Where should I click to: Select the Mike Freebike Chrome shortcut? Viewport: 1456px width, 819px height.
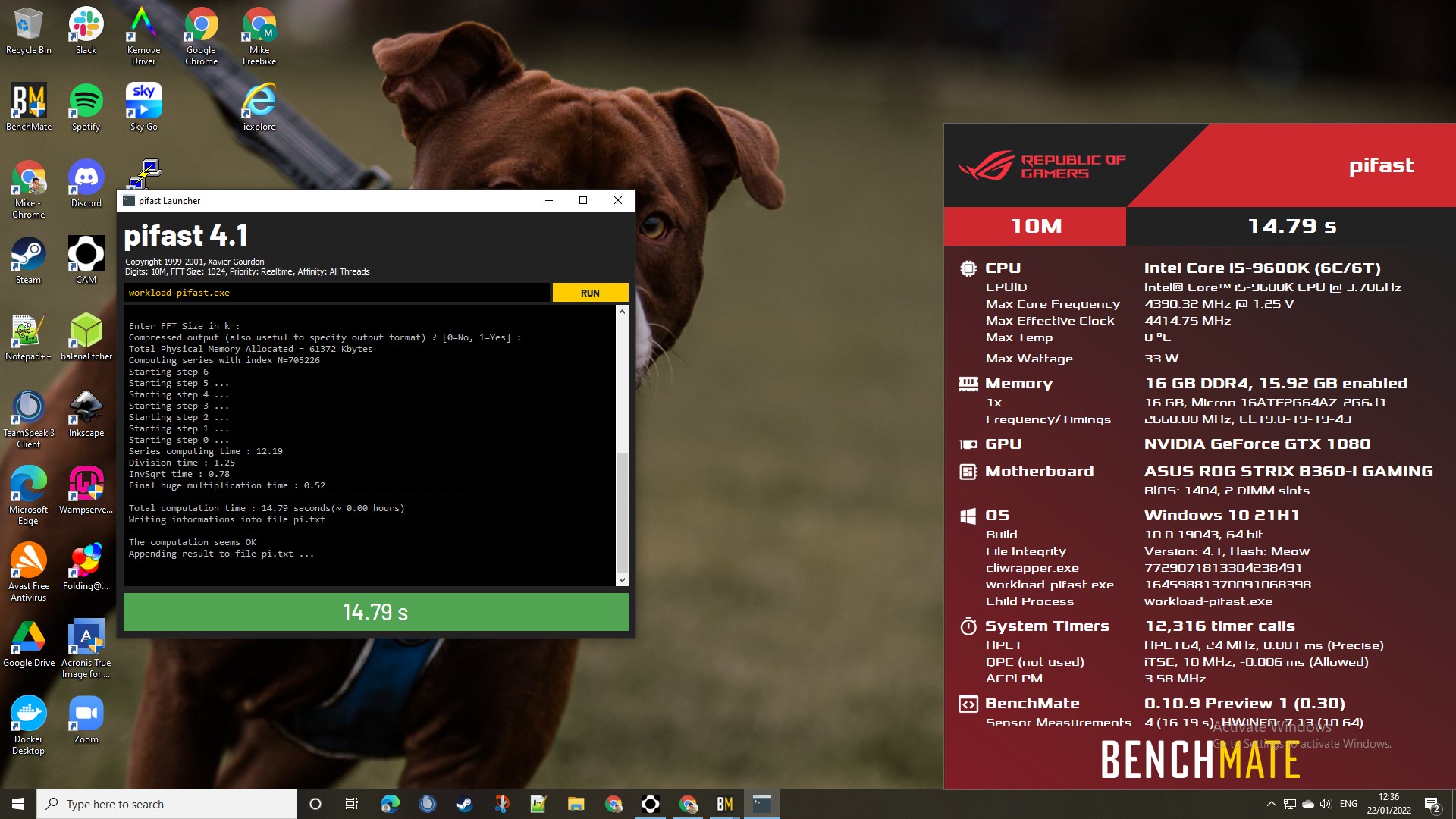pyautogui.click(x=259, y=36)
